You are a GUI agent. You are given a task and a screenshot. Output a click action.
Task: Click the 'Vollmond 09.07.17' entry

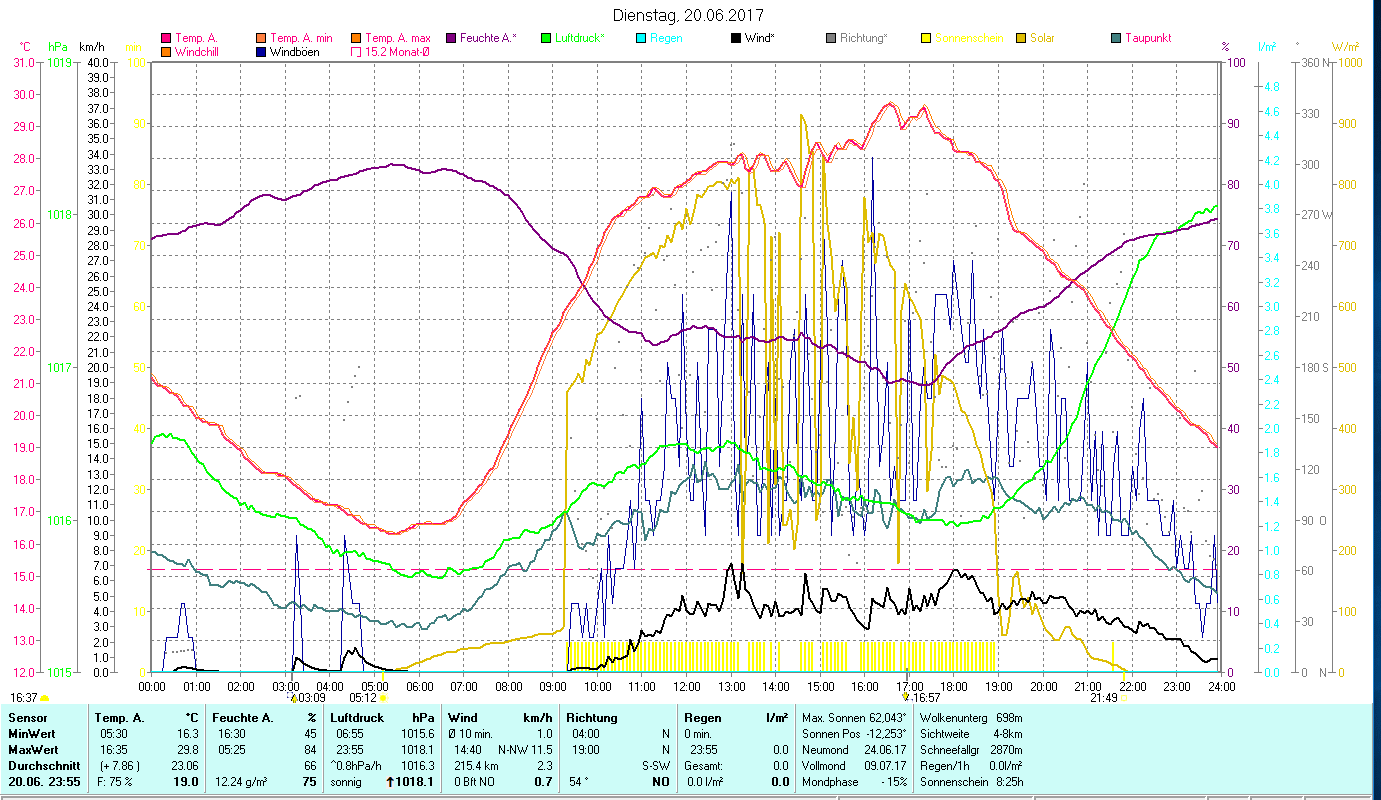click(852, 766)
